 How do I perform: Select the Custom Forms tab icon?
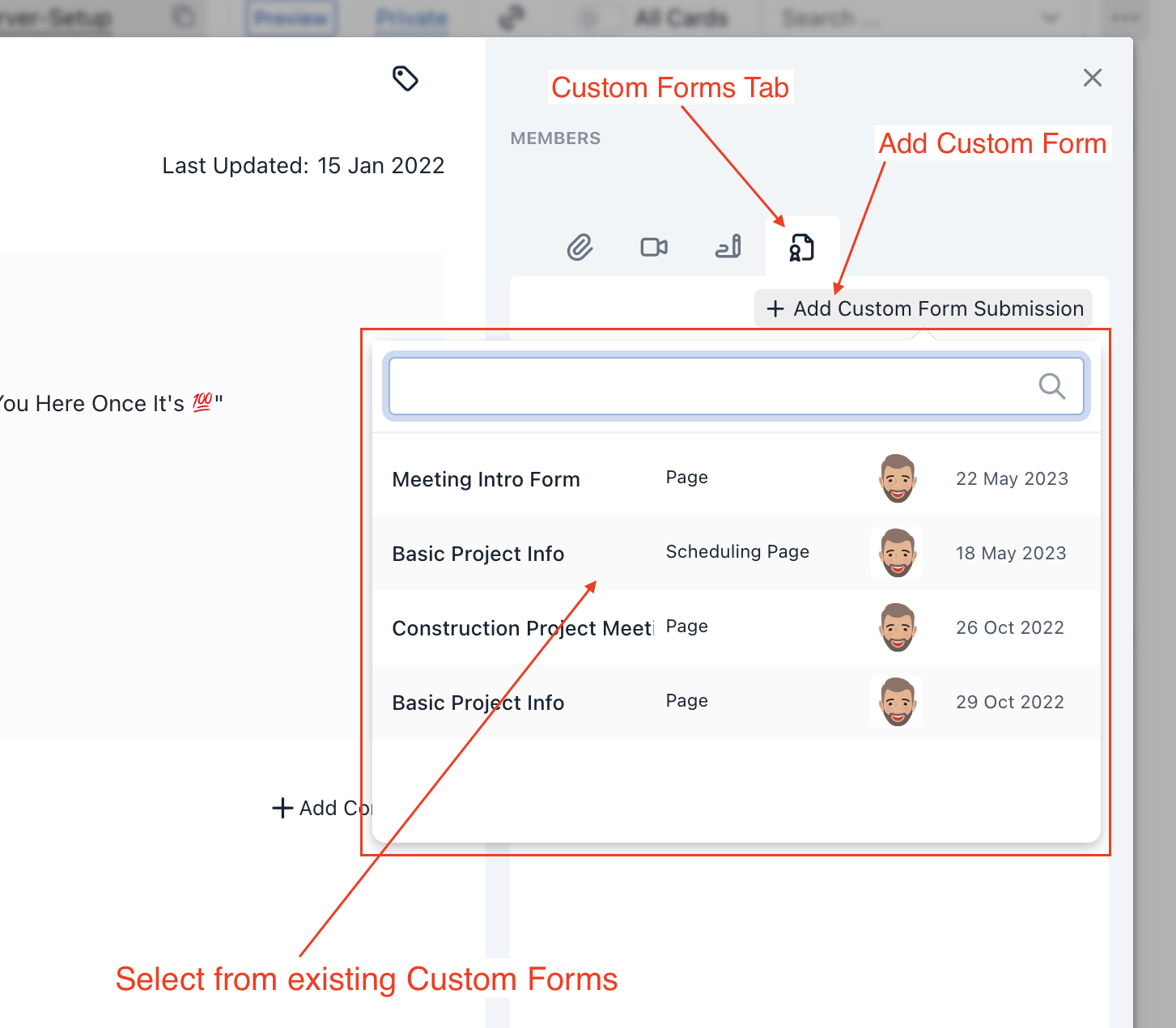click(x=801, y=247)
